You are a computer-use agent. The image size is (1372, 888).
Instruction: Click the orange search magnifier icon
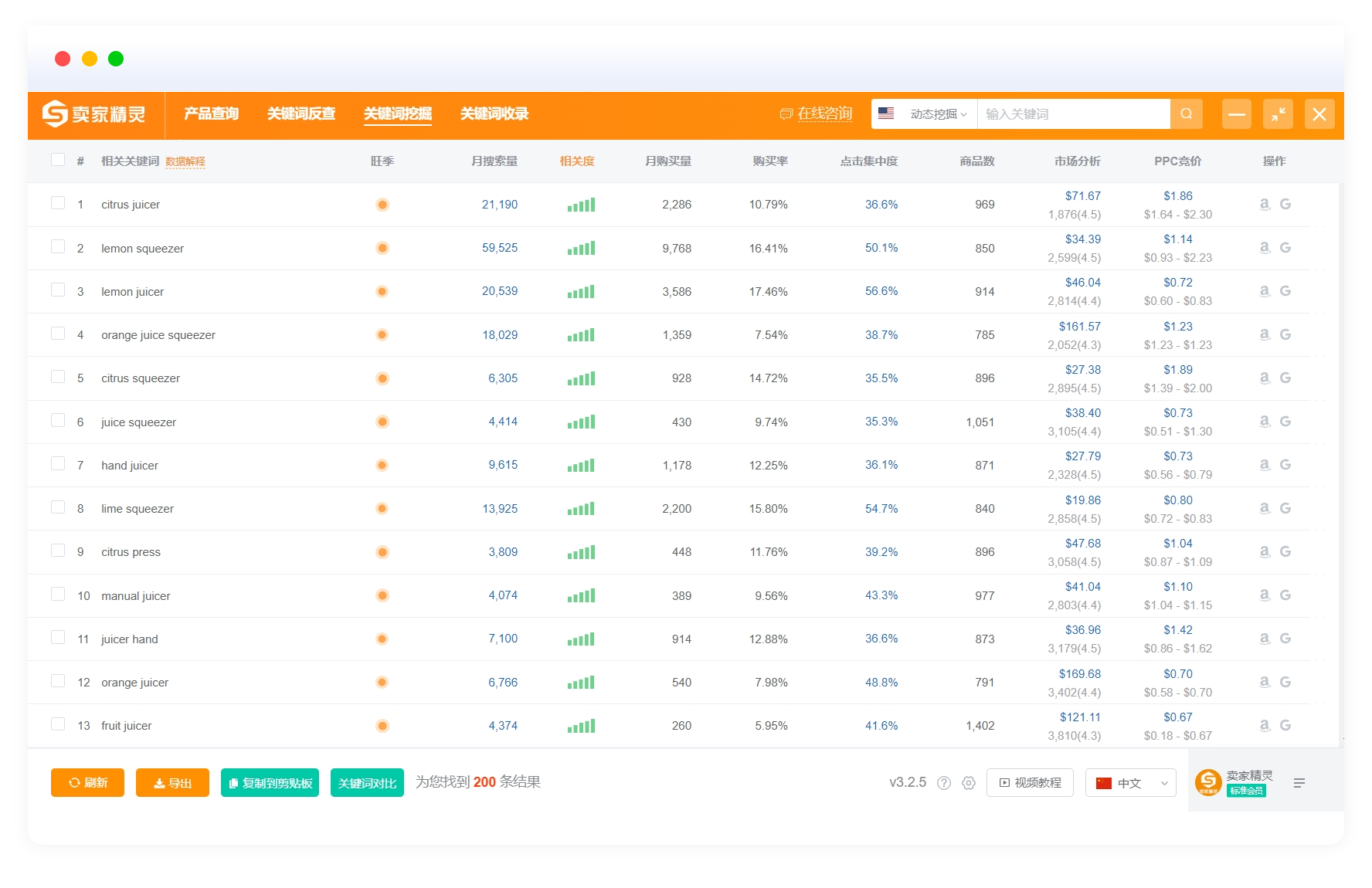click(x=1187, y=114)
